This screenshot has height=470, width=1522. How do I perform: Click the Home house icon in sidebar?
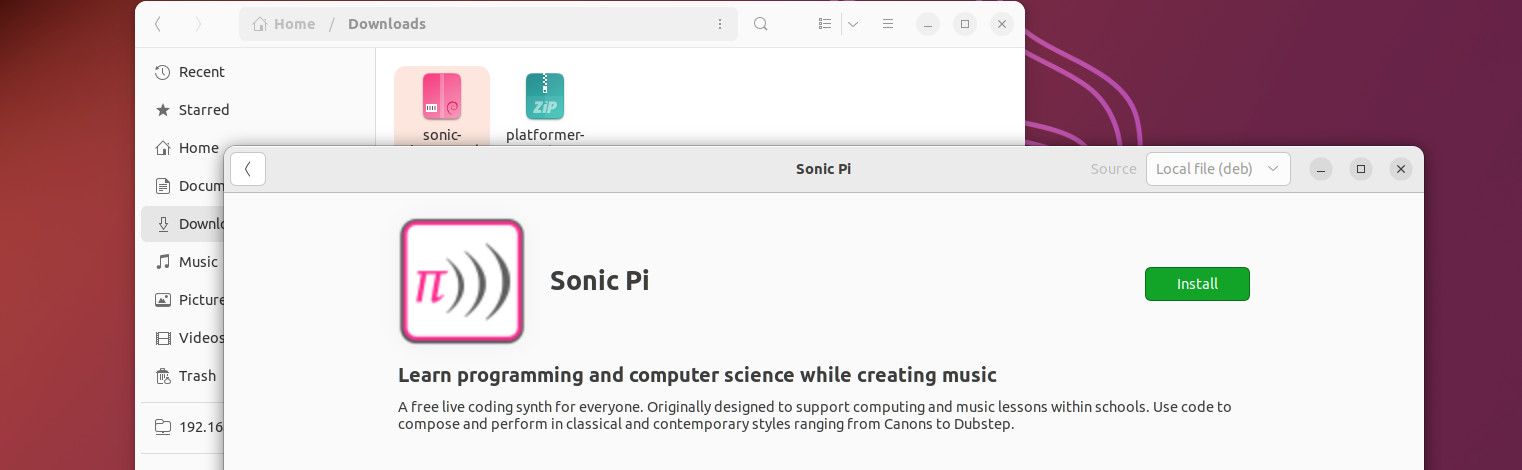tap(162, 148)
